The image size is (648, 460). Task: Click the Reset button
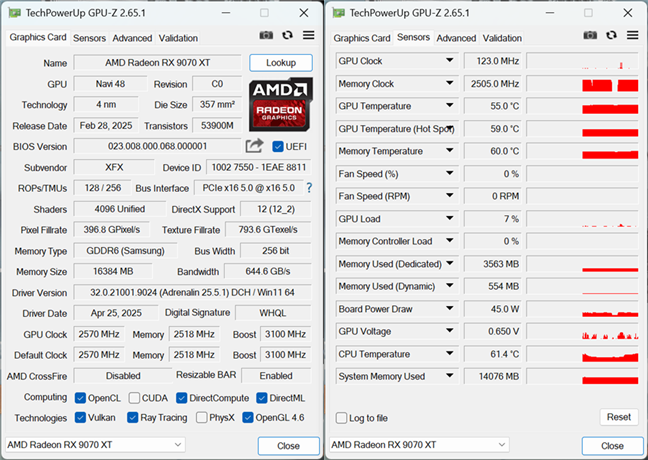[x=619, y=417]
